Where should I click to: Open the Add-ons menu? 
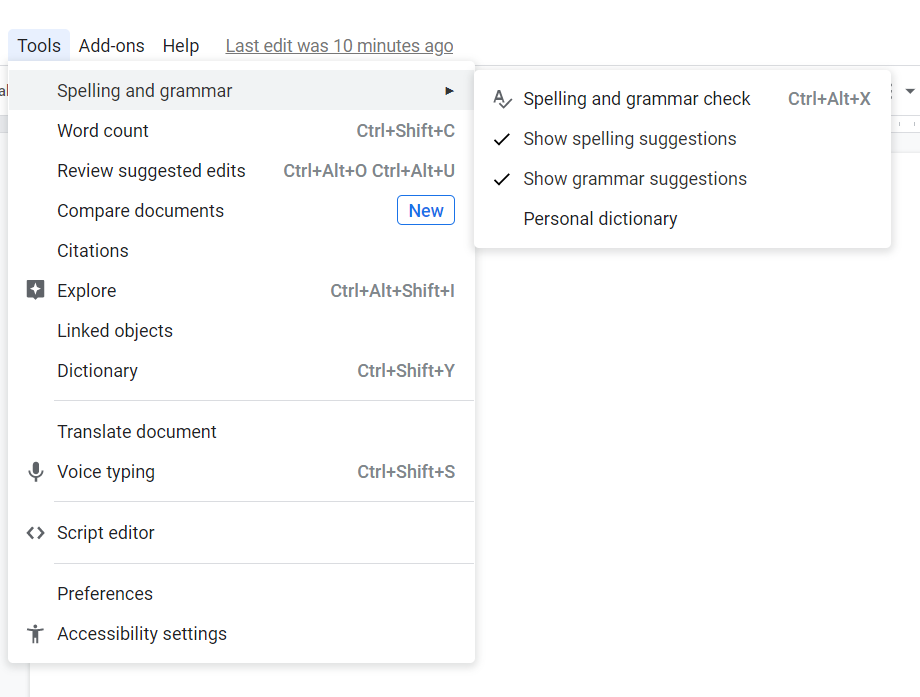(x=111, y=46)
